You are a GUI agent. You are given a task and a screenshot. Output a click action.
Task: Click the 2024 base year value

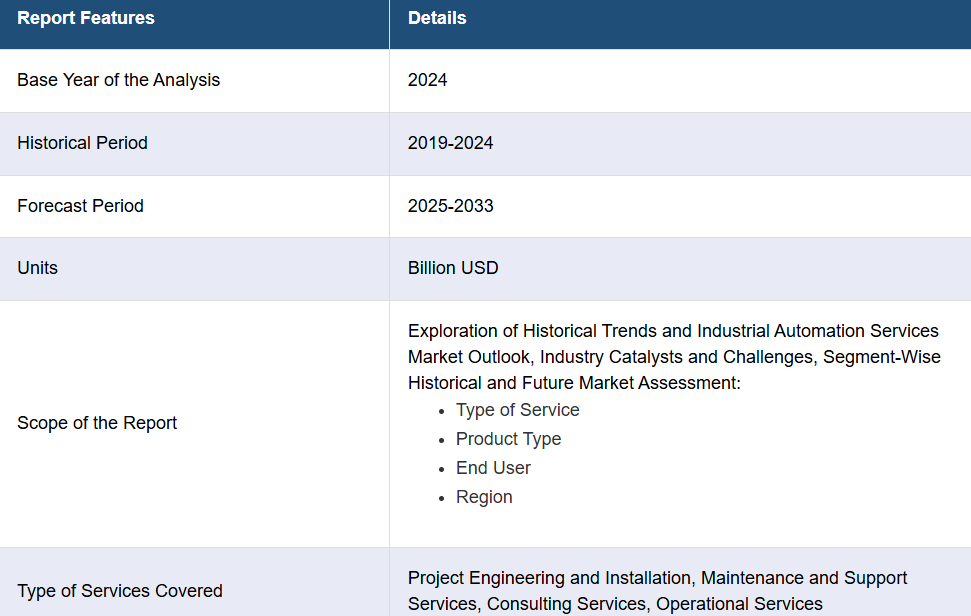tap(427, 80)
